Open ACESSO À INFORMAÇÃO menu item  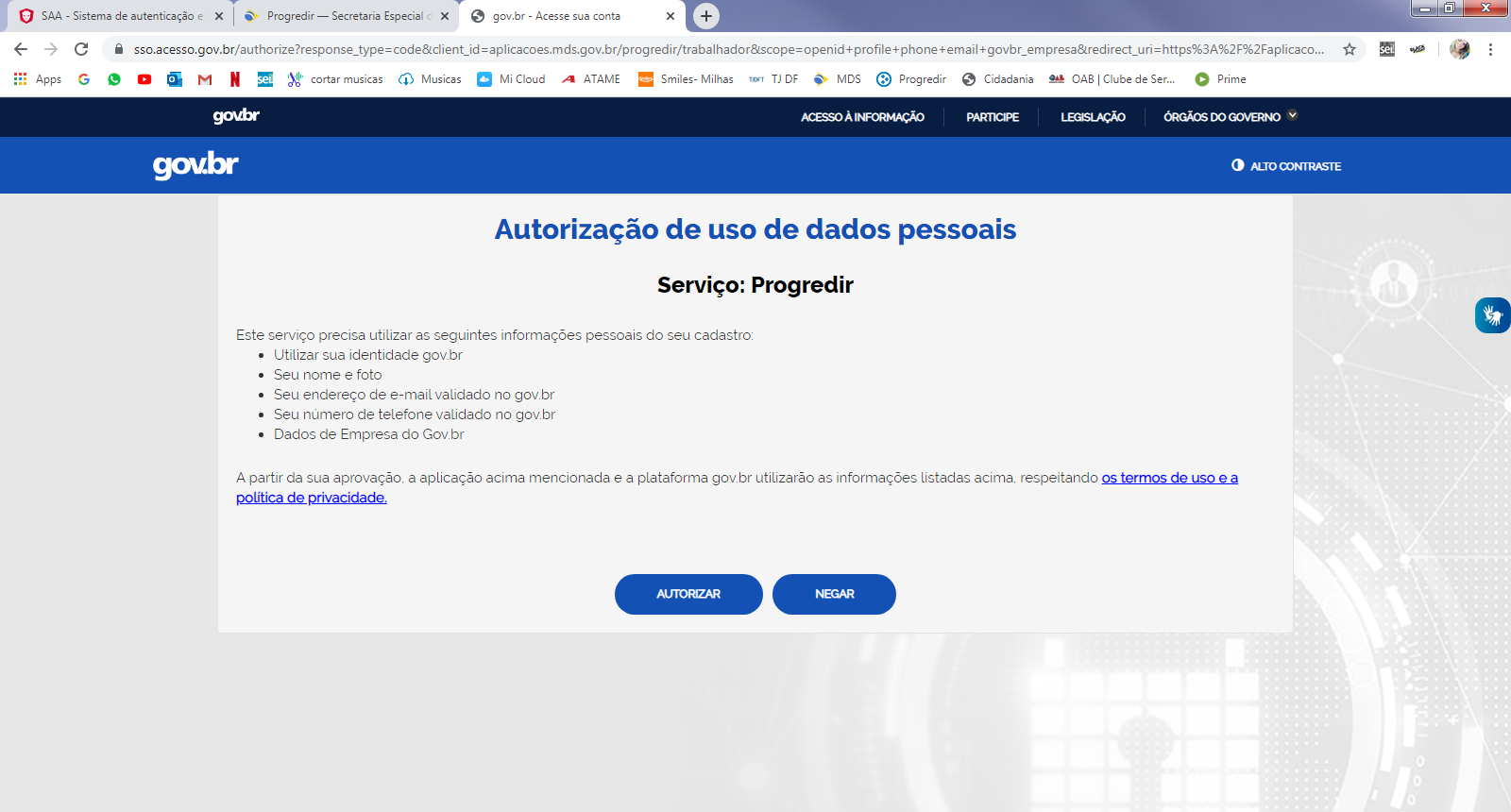coord(862,117)
